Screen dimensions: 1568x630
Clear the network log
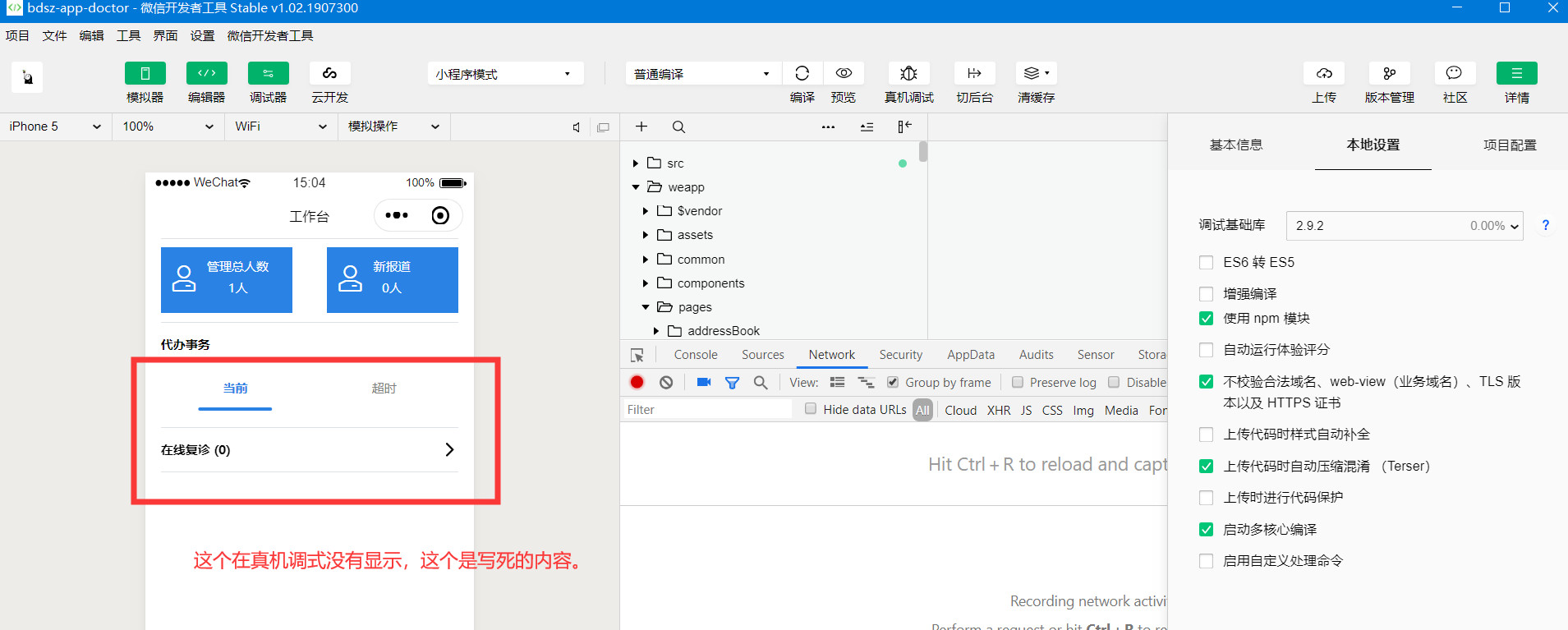[666, 382]
